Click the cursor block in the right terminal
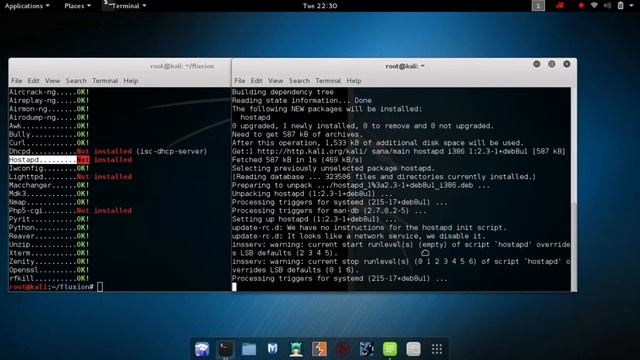 (x=234, y=287)
